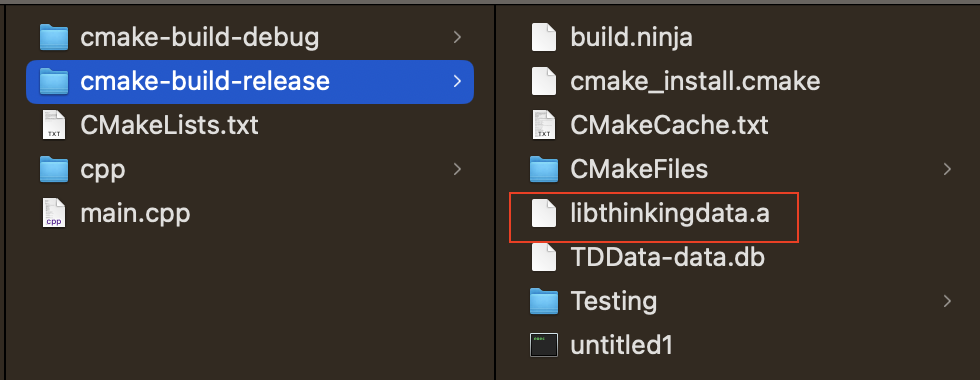Select the CMakeFiles folder icon

pos(543,169)
